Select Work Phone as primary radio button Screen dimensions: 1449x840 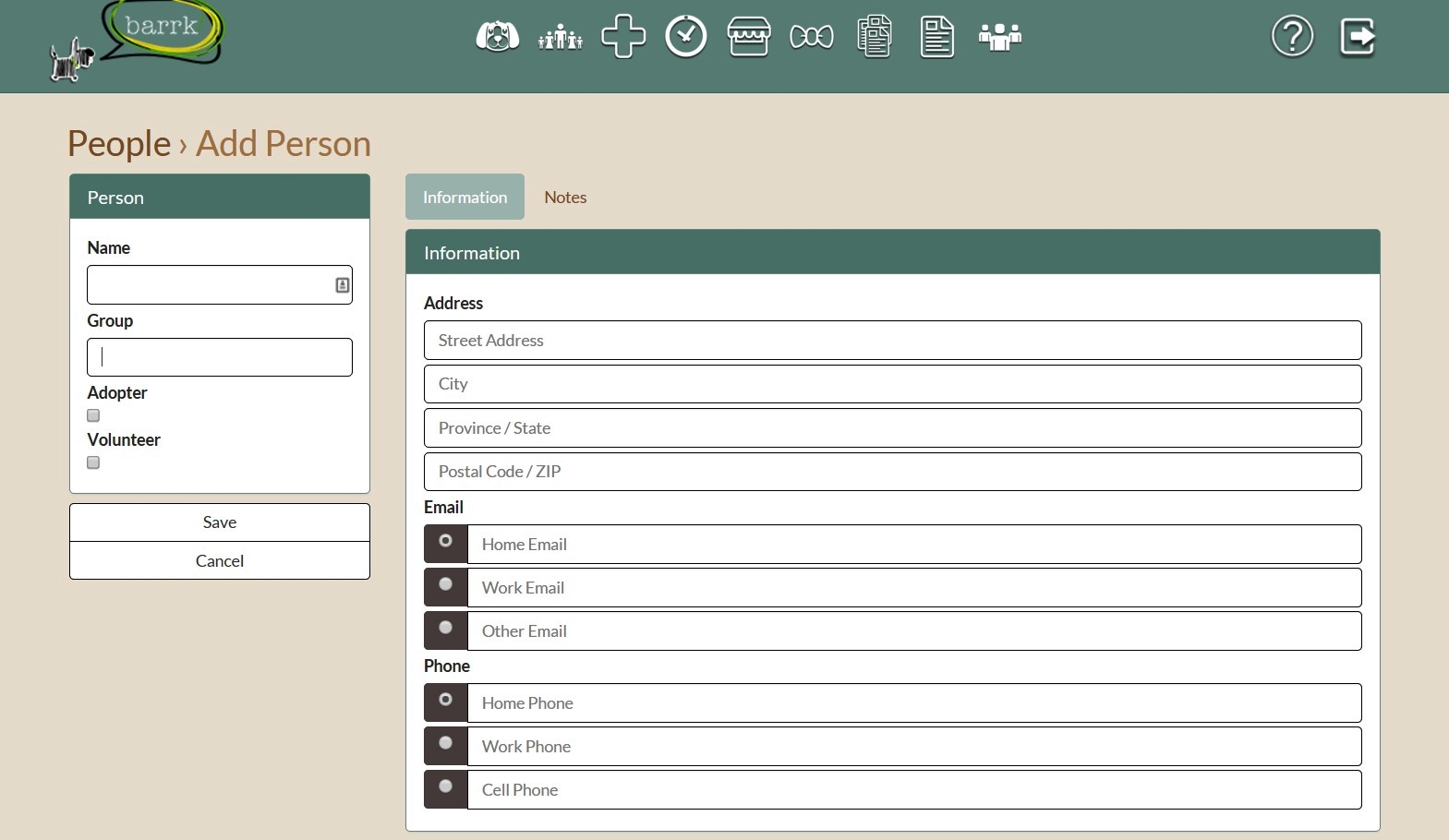(446, 743)
